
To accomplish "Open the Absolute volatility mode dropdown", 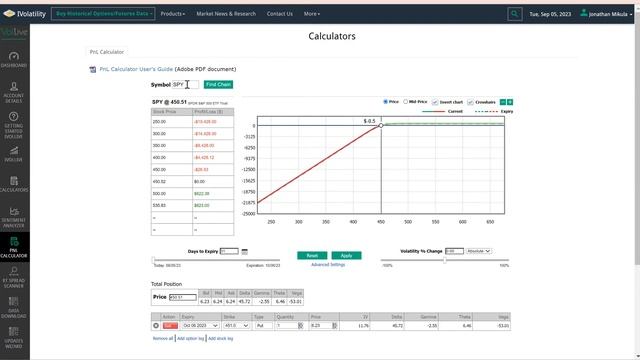I will coord(478,251).
